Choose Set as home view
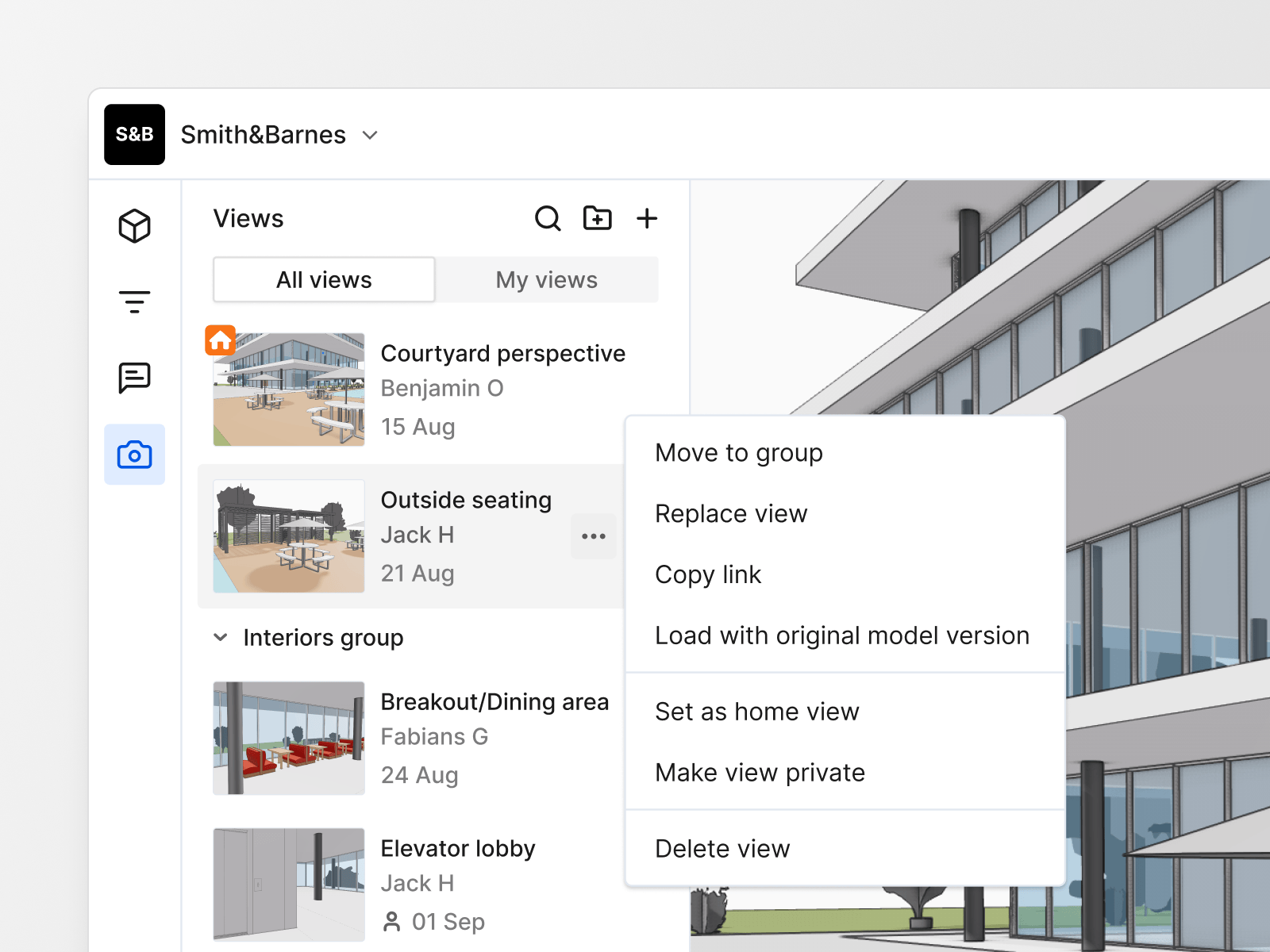 (x=756, y=712)
